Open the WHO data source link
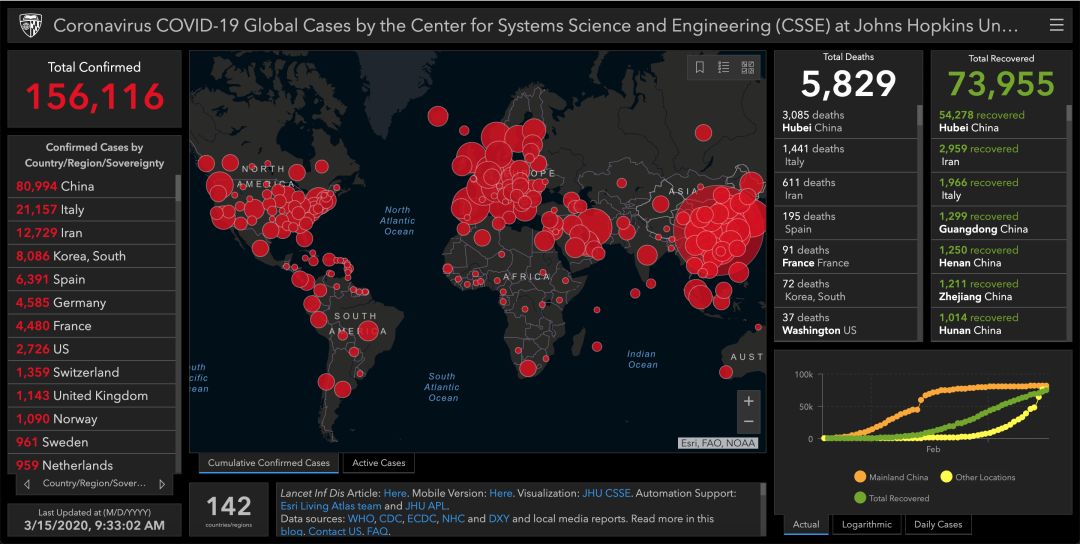The image size is (1080, 544). (362, 519)
